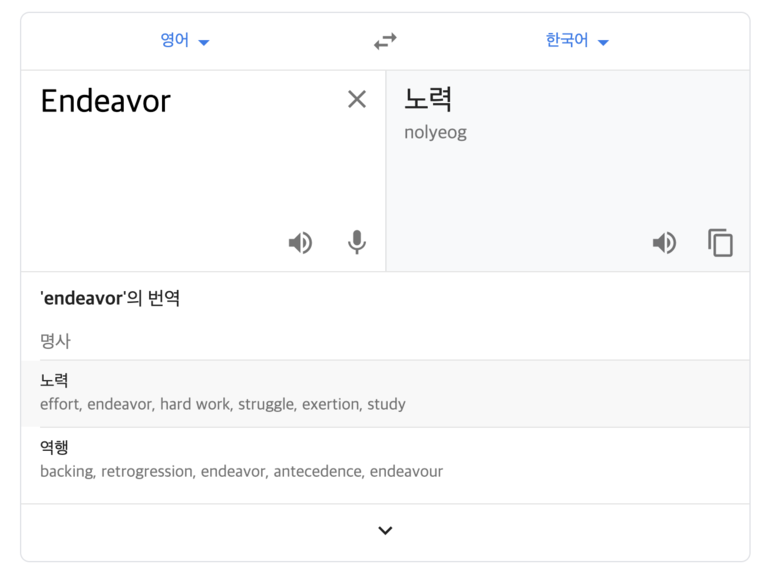773x574 pixels.
Task: Select the 노력 translation row
Action: coord(385,394)
